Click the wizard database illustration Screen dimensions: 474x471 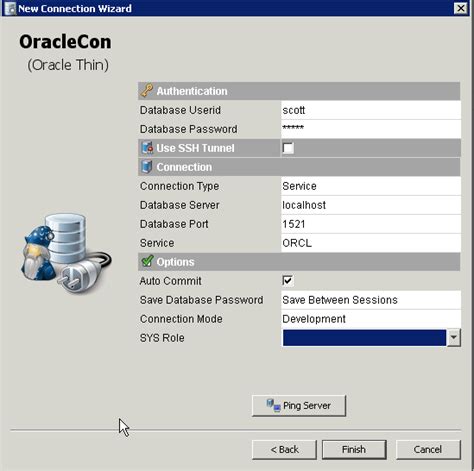coord(66,253)
